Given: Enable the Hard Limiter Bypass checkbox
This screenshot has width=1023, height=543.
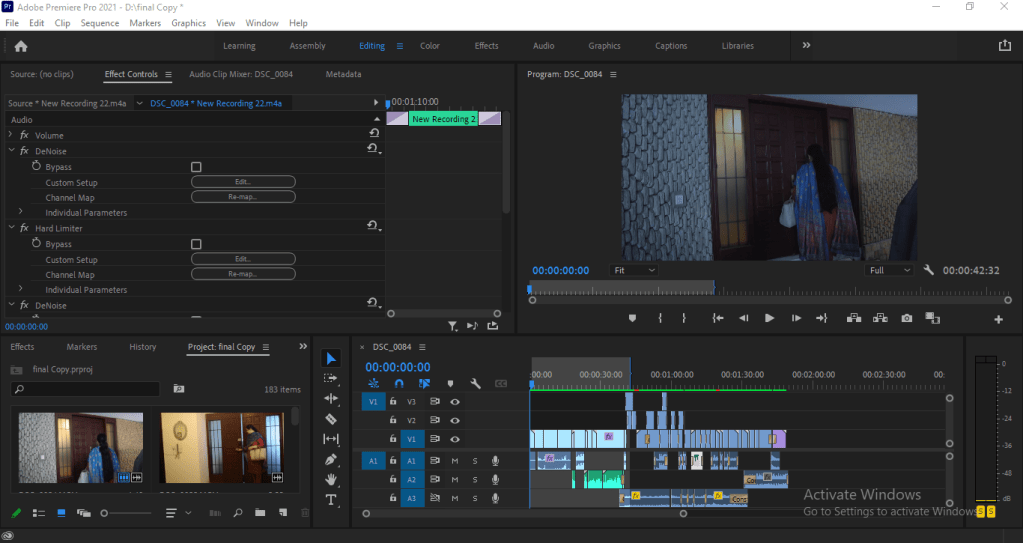Looking at the screenshot, I should (196, 244).
